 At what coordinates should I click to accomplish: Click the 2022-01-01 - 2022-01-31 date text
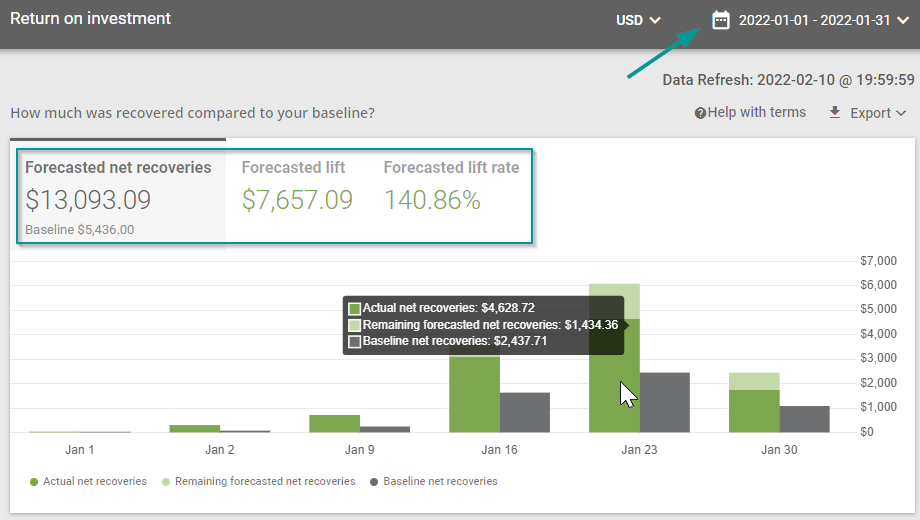[x=814, y=20]
